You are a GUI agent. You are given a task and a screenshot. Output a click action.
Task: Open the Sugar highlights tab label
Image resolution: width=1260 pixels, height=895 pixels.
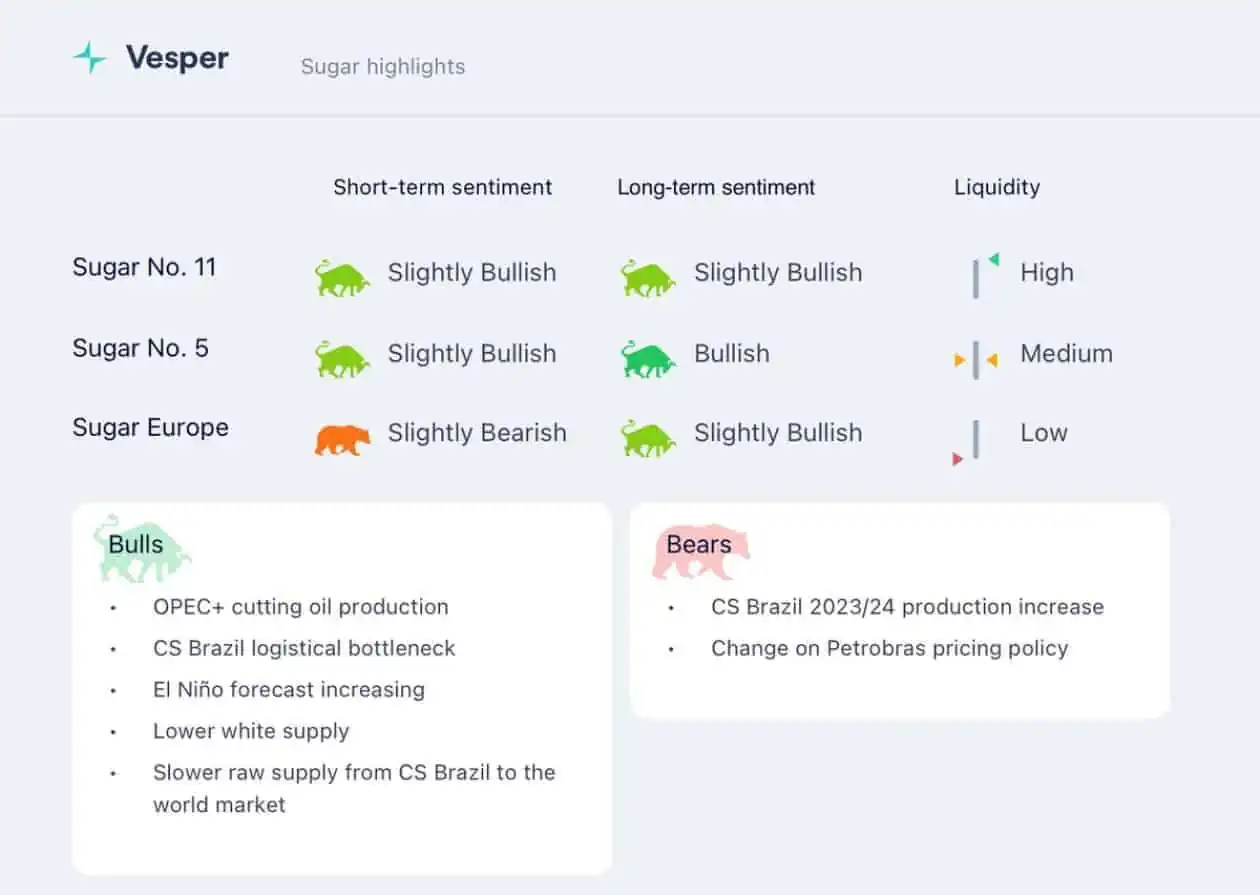click(383, 67)
